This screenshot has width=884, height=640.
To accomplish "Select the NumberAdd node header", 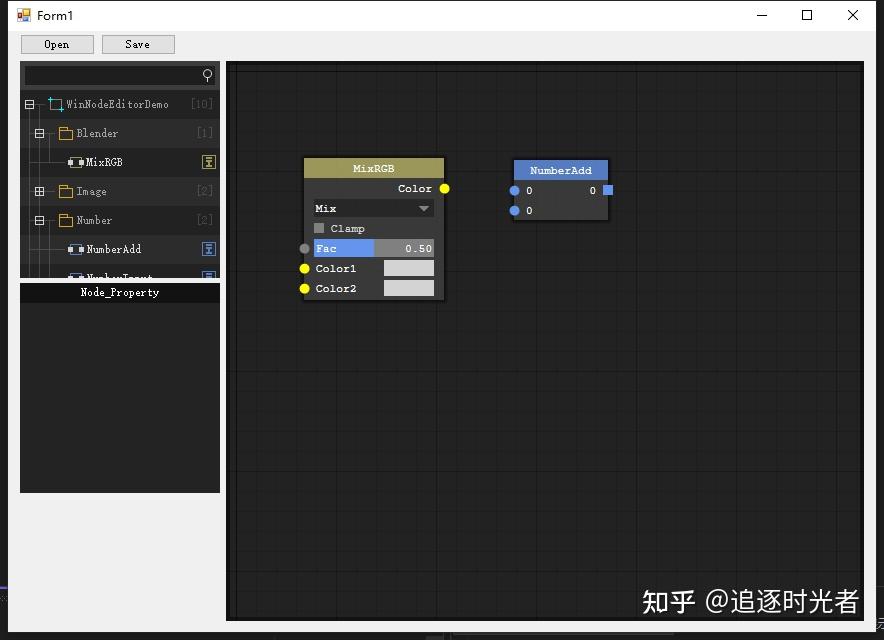I will [560, 170].
